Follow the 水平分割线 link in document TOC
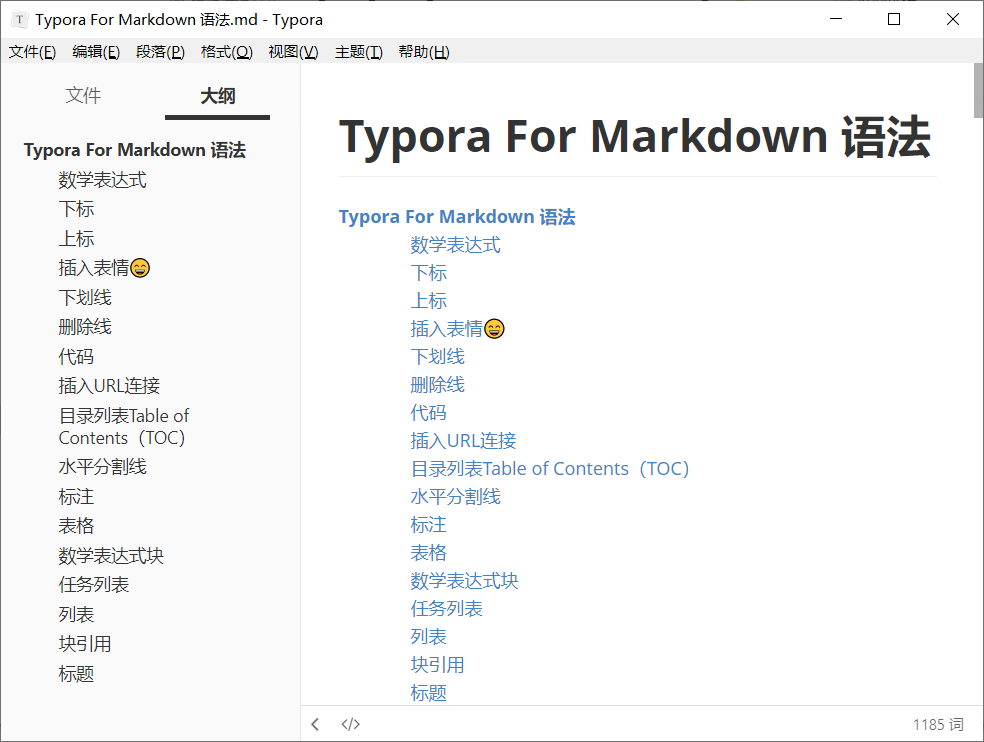Screen dimensions: 984x742 click(x=456, y=497)
